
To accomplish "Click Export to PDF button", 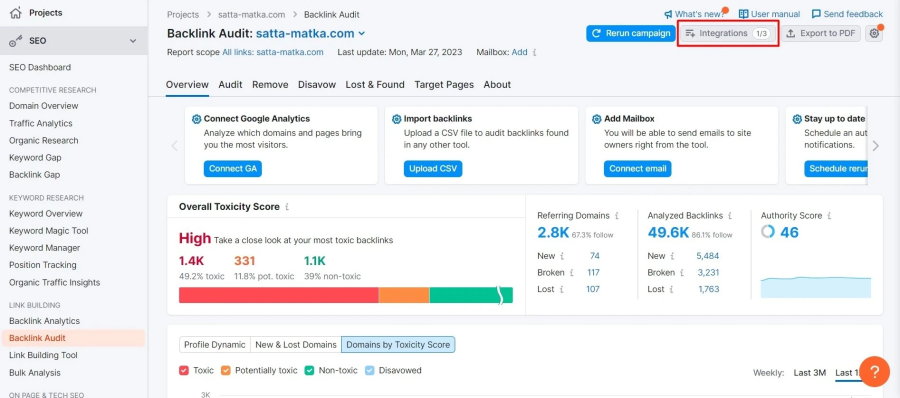I will tap(820, 33).
